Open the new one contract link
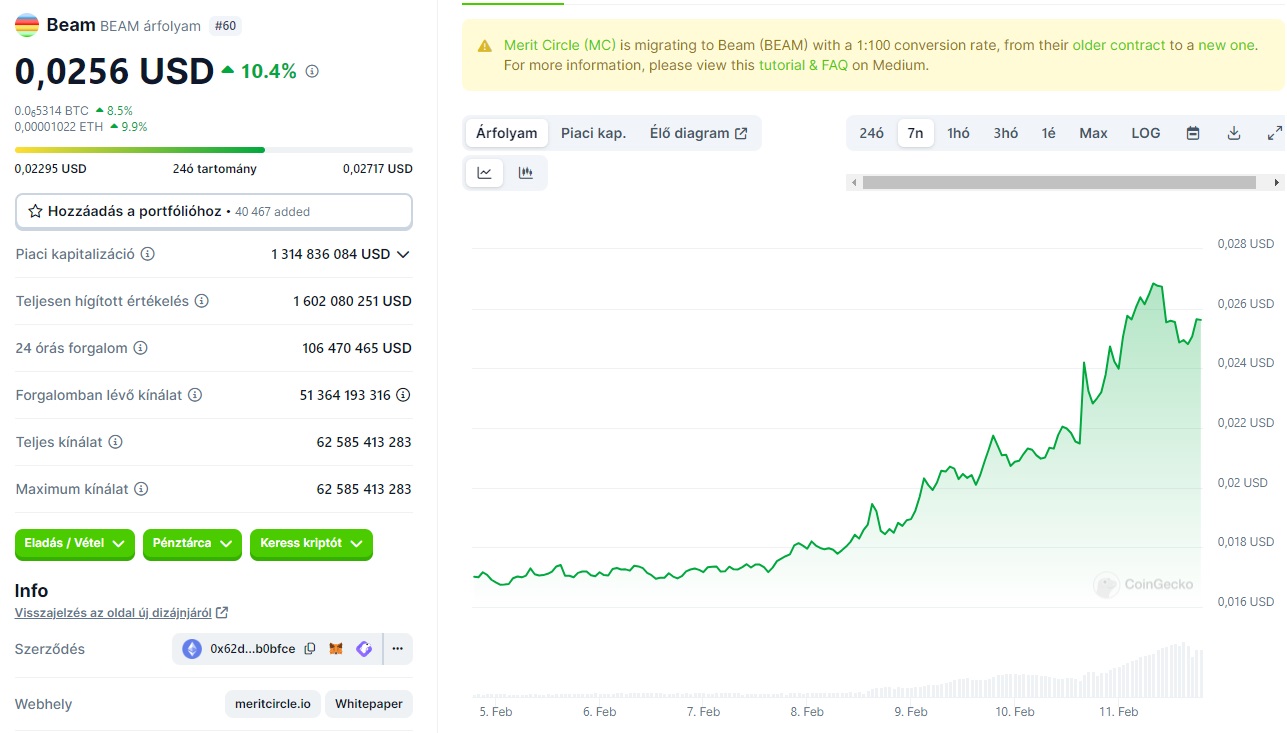1287x733 pixels. [x=1226, y=45]
